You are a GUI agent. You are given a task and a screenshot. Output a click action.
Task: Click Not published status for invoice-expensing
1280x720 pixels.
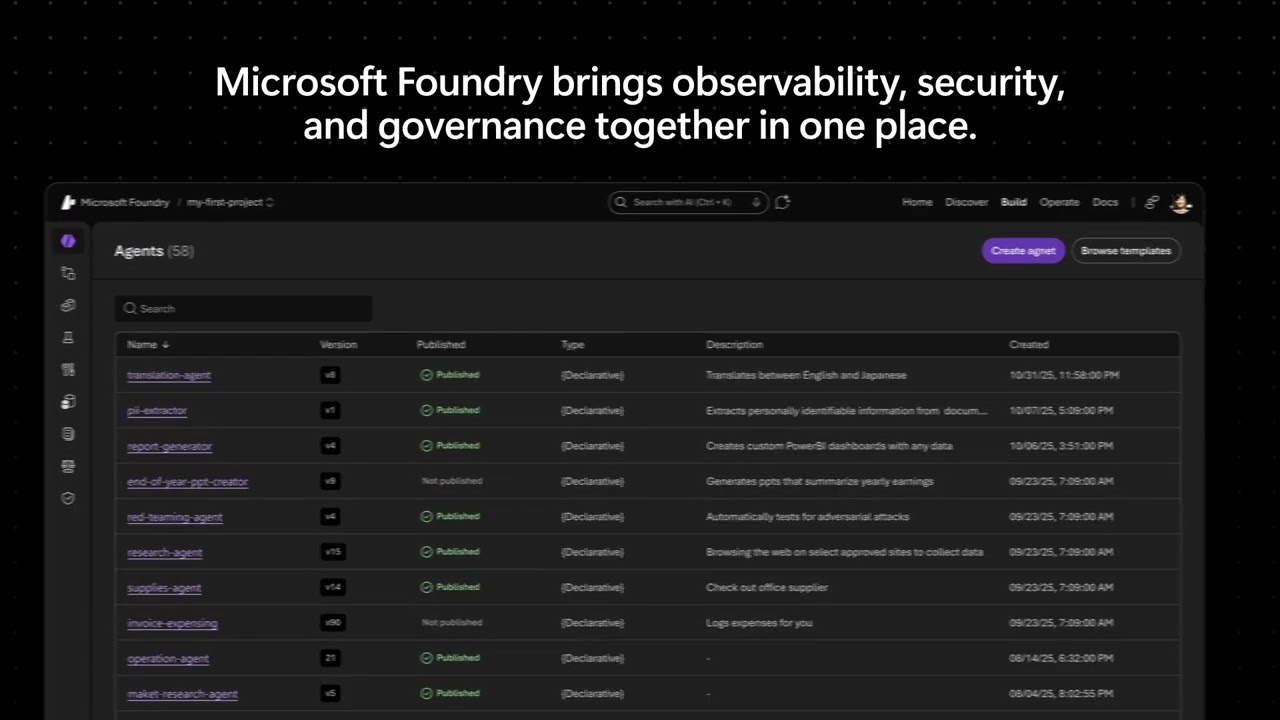[x=452, y=622]
